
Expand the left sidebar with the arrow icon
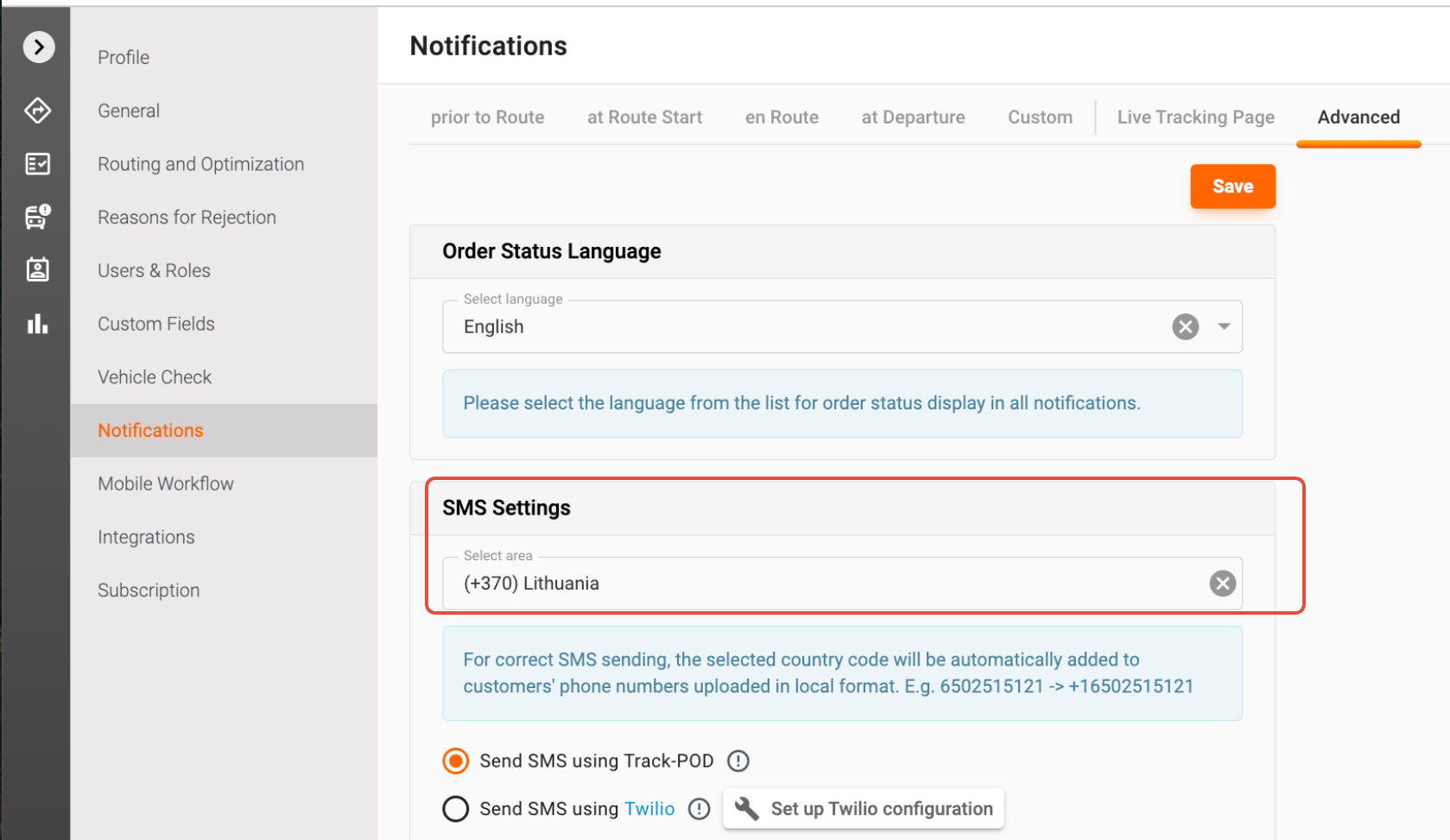[x=39, y=47]
